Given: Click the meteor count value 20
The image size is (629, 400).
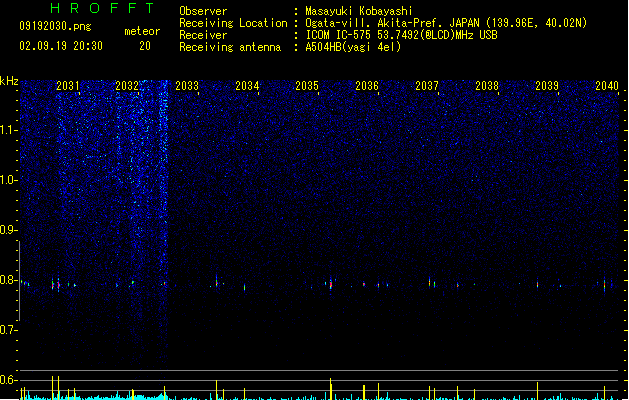Looking at the screenshot, I should 145,46.
